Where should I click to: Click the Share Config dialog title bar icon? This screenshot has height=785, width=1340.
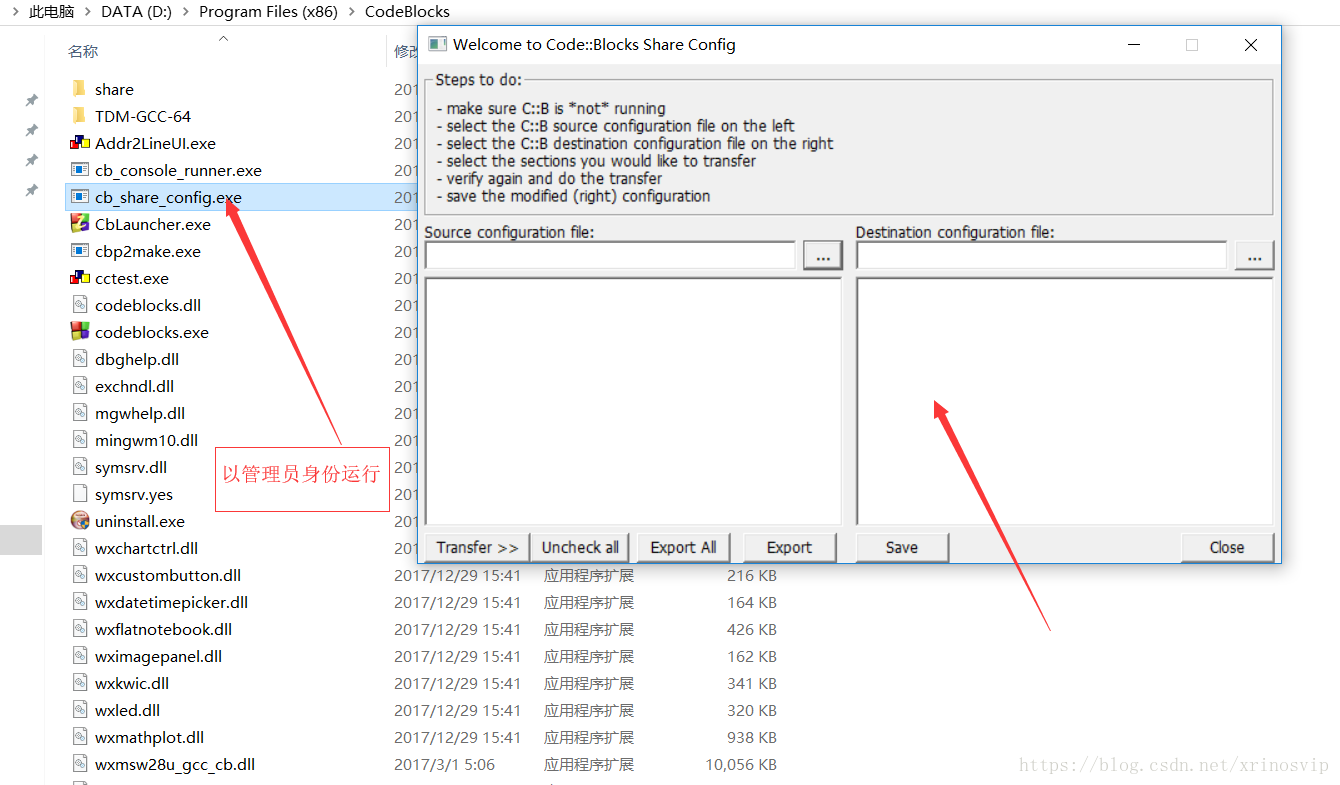437,44
